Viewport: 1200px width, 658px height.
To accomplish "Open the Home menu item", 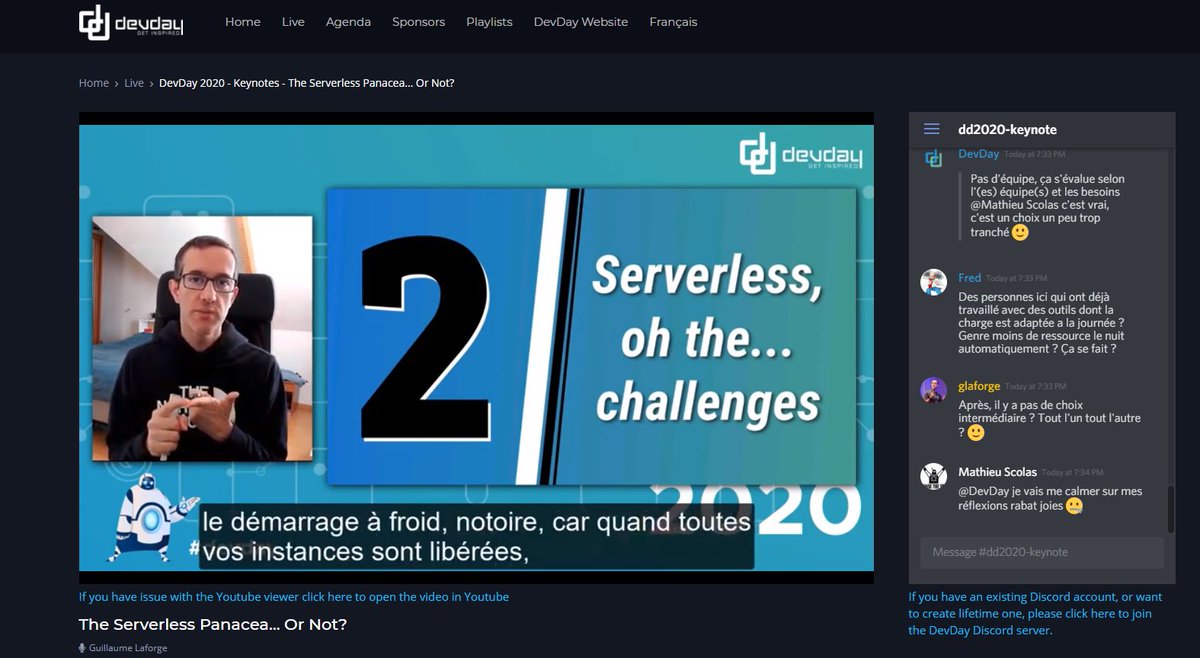I will coord(243,22).
